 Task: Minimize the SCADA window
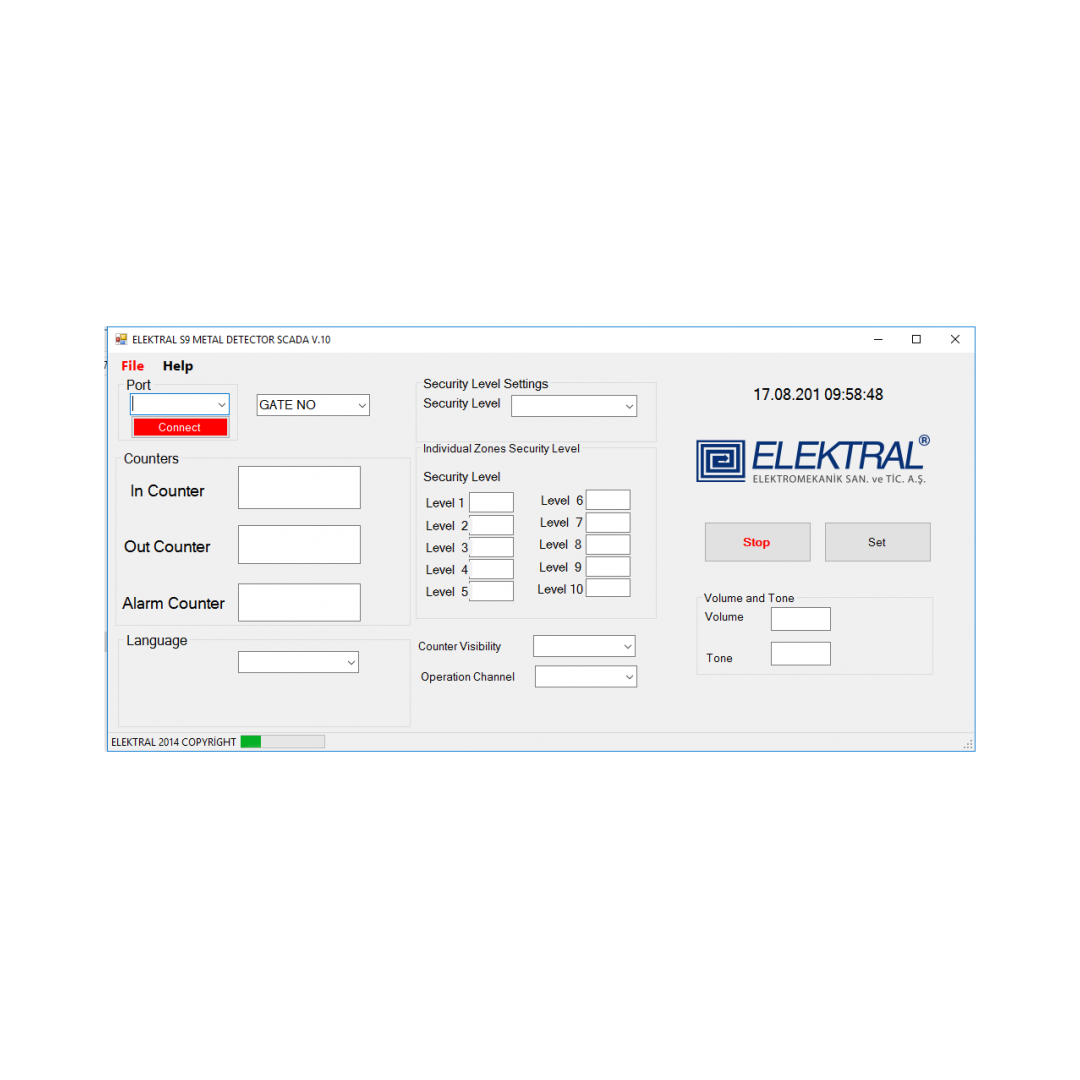pos(878,339)
